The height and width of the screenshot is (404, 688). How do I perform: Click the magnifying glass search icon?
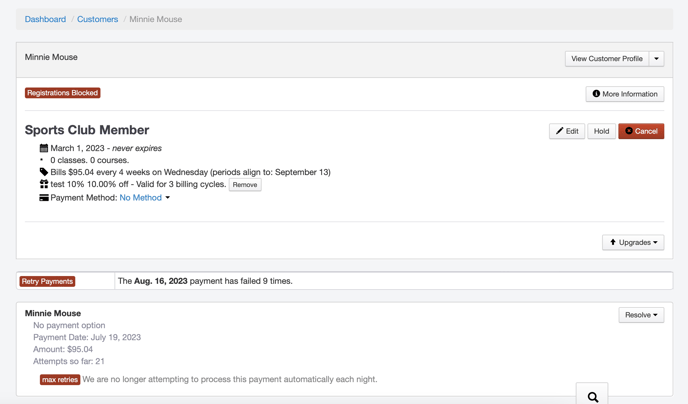593,397
